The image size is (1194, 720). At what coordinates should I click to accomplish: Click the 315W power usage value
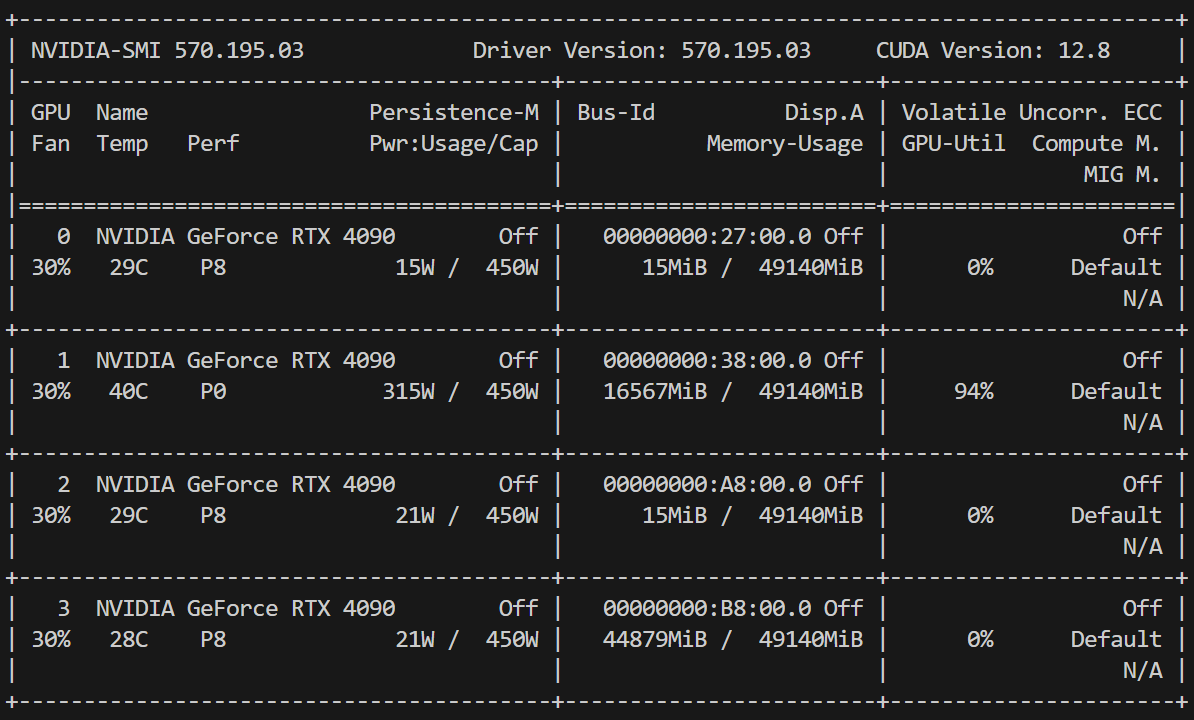pos(408,392)
